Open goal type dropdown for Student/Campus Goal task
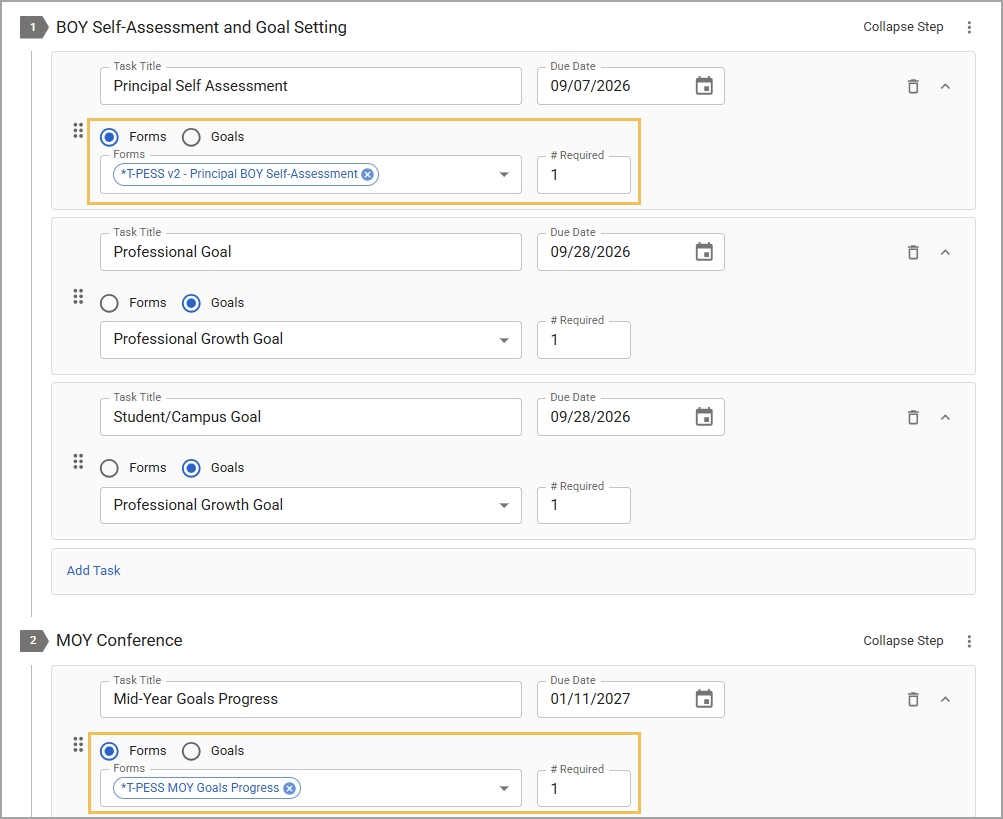Screen dimensions: 1003x819 pos(504,505)
